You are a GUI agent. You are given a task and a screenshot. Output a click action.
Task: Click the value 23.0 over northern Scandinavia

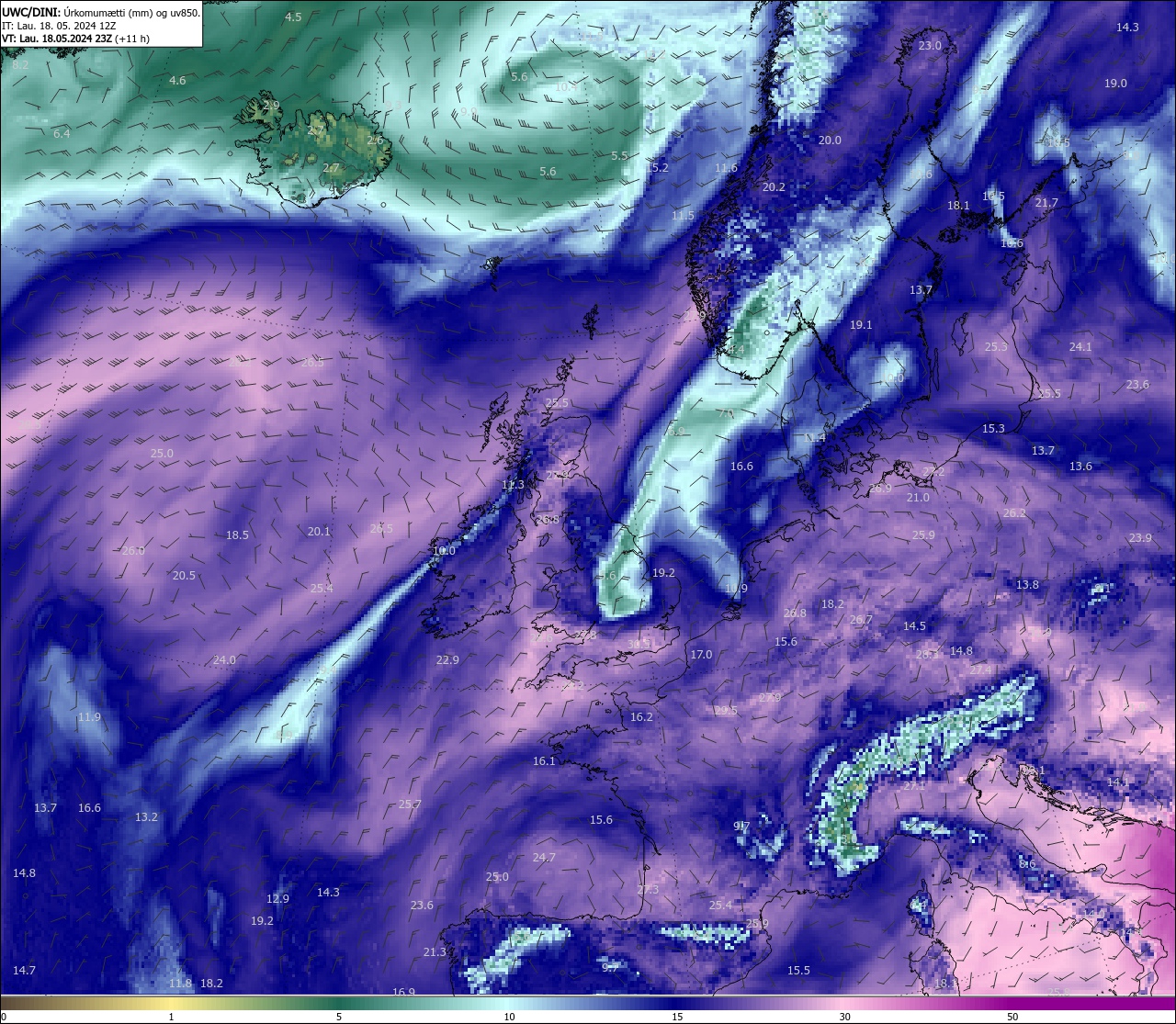(x=931, y=46)
